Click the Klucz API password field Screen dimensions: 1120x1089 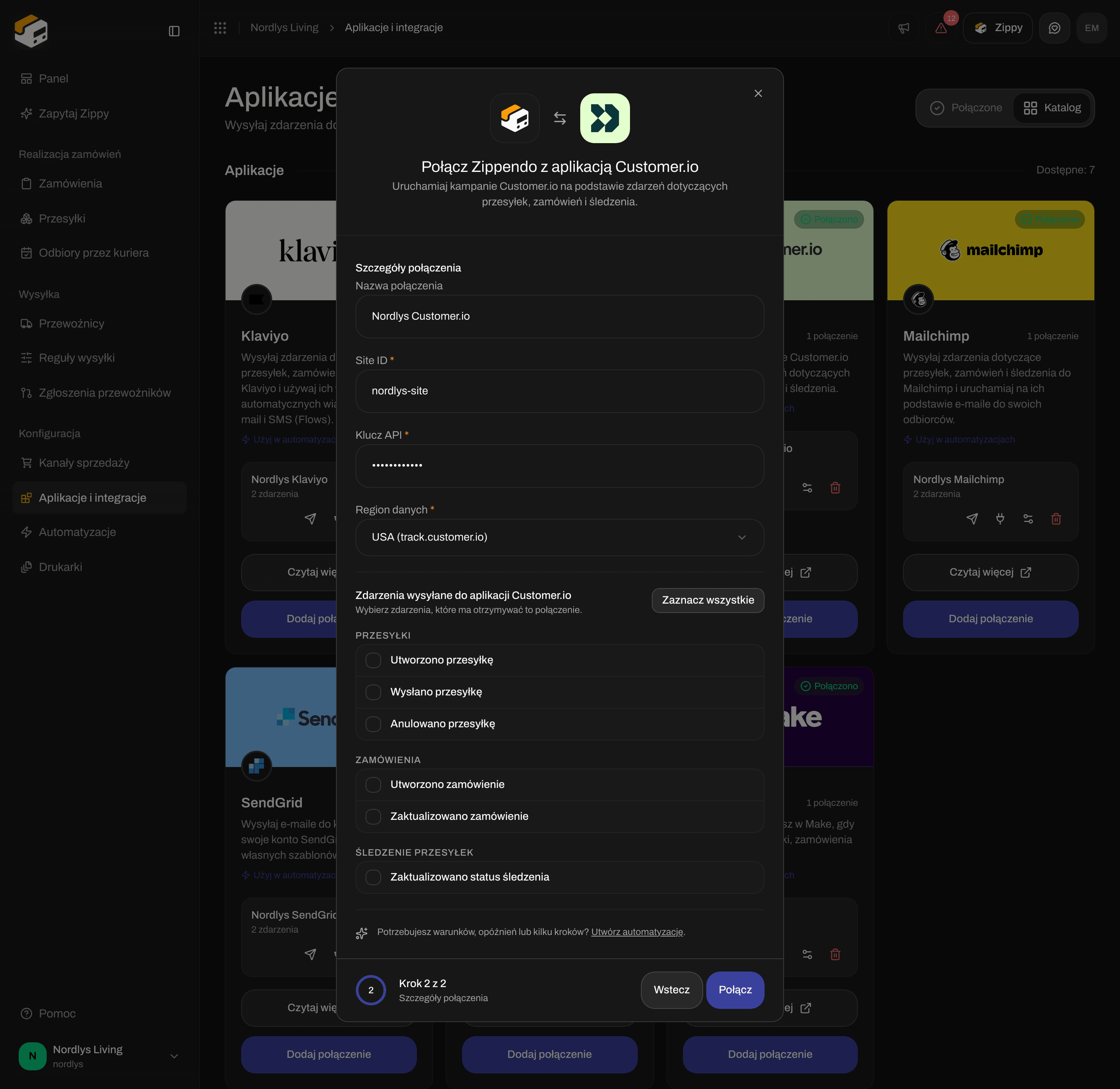tap(560, 466)
